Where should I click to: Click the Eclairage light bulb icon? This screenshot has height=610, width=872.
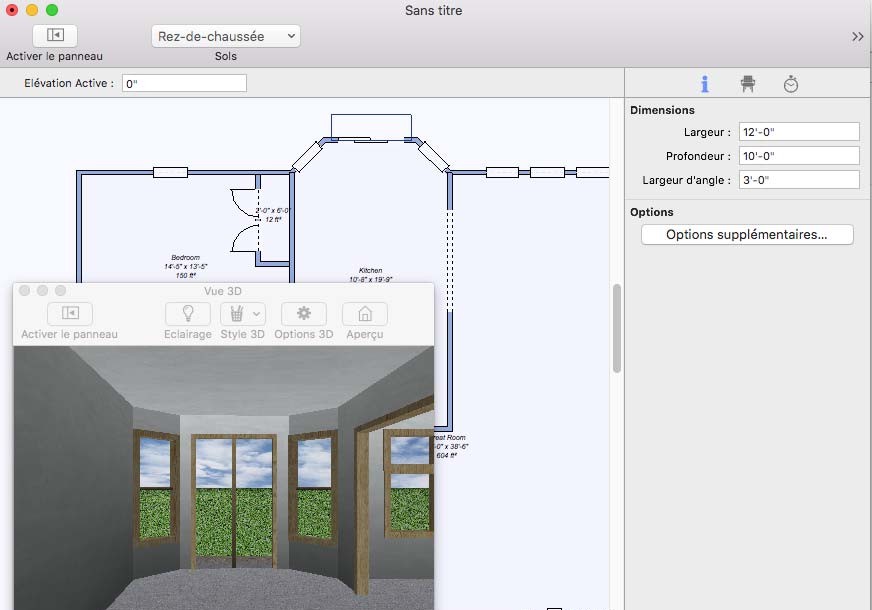point(187,314)
